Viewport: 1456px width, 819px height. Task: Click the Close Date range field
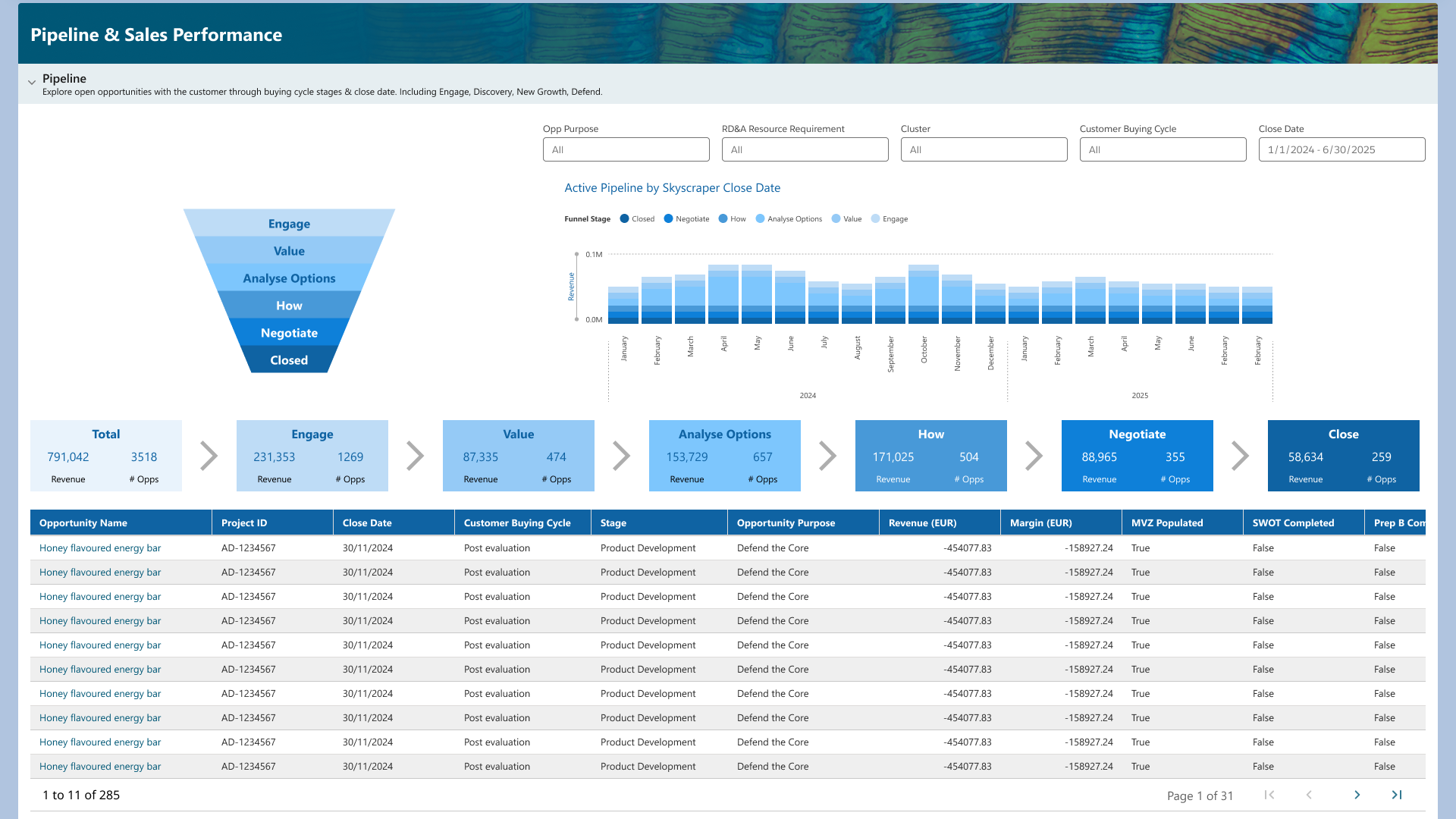click(x=1341, y=149)
